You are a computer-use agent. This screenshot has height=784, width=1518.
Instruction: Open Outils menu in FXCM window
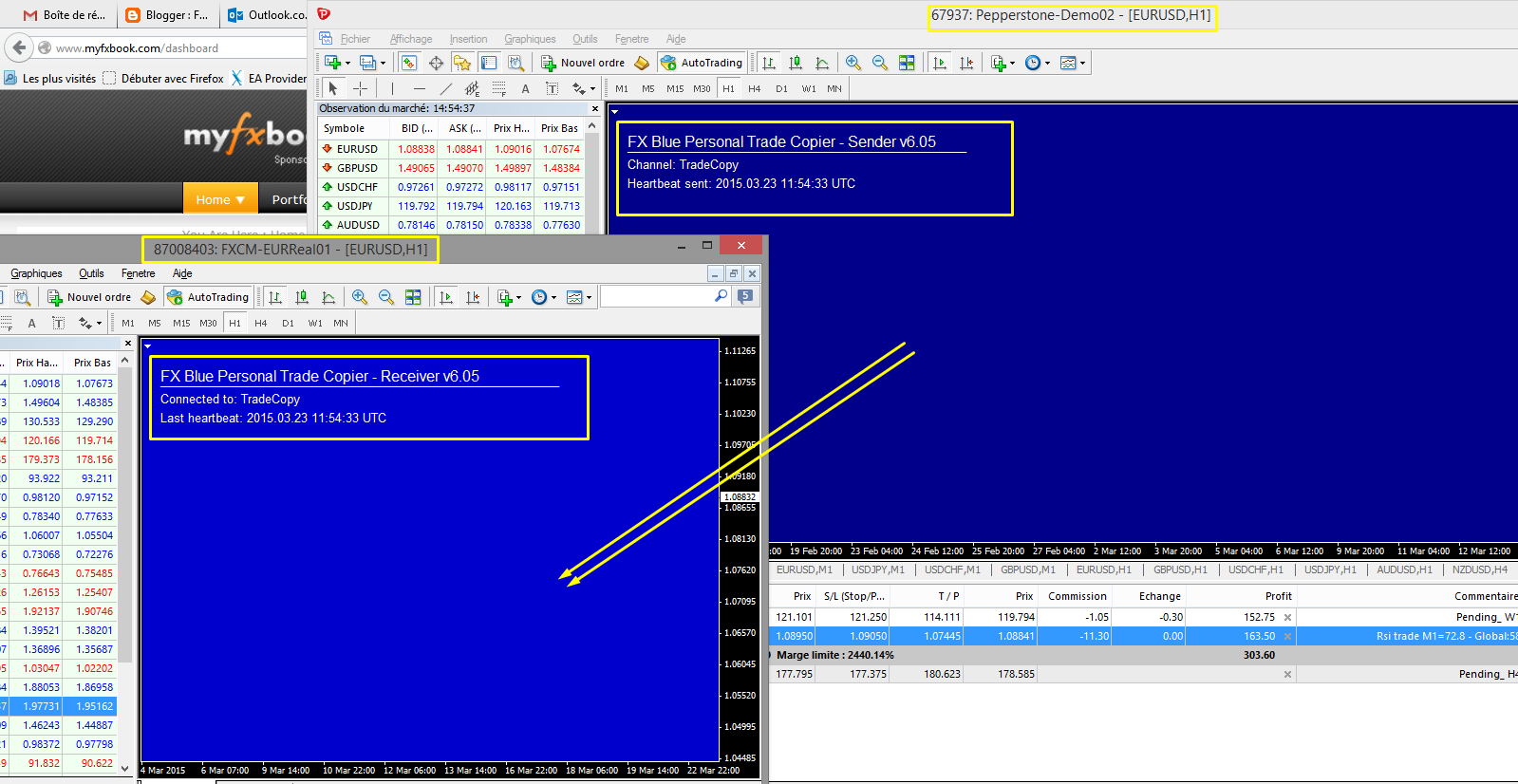(x=91, y=273)
